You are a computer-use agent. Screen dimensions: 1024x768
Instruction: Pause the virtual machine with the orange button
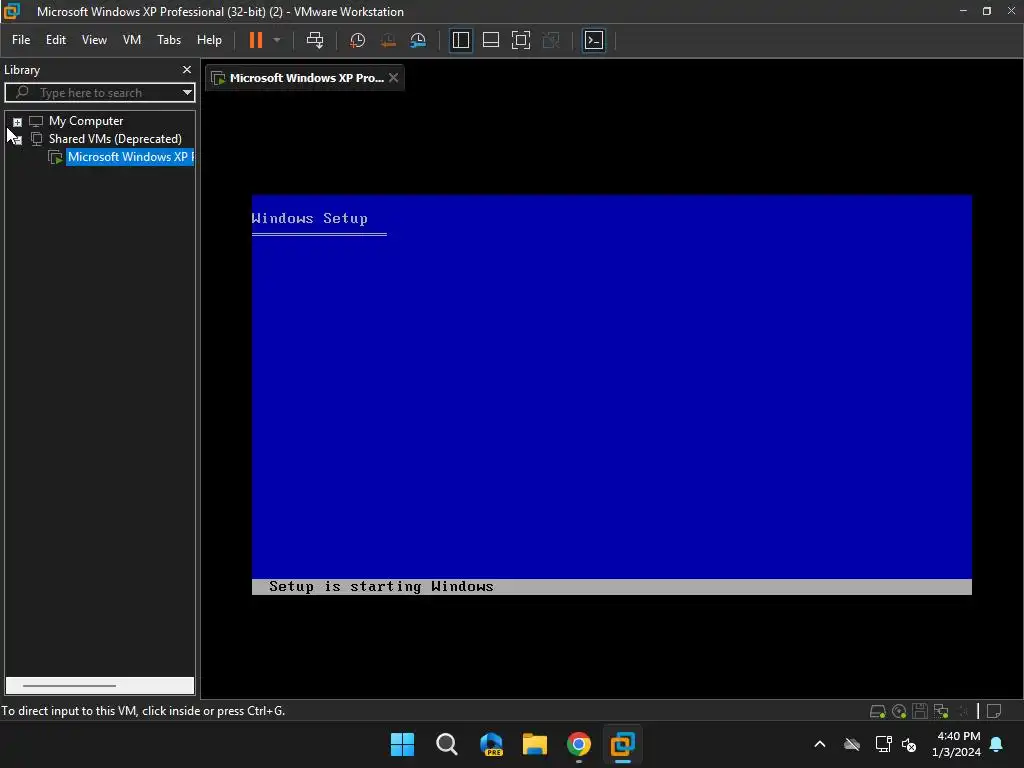(256, 40)
